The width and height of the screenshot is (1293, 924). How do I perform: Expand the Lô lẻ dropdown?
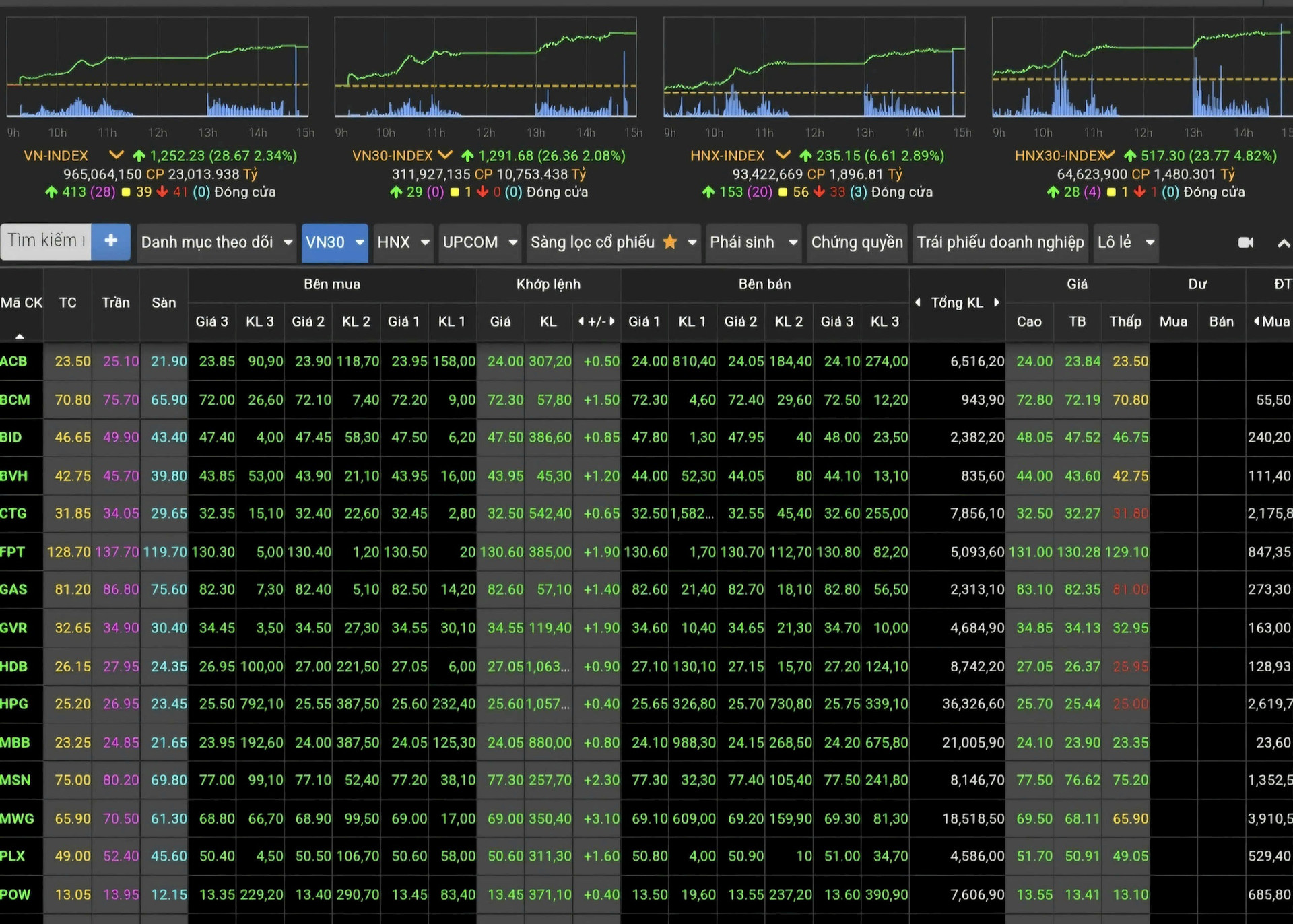[x=1150, y=242]
